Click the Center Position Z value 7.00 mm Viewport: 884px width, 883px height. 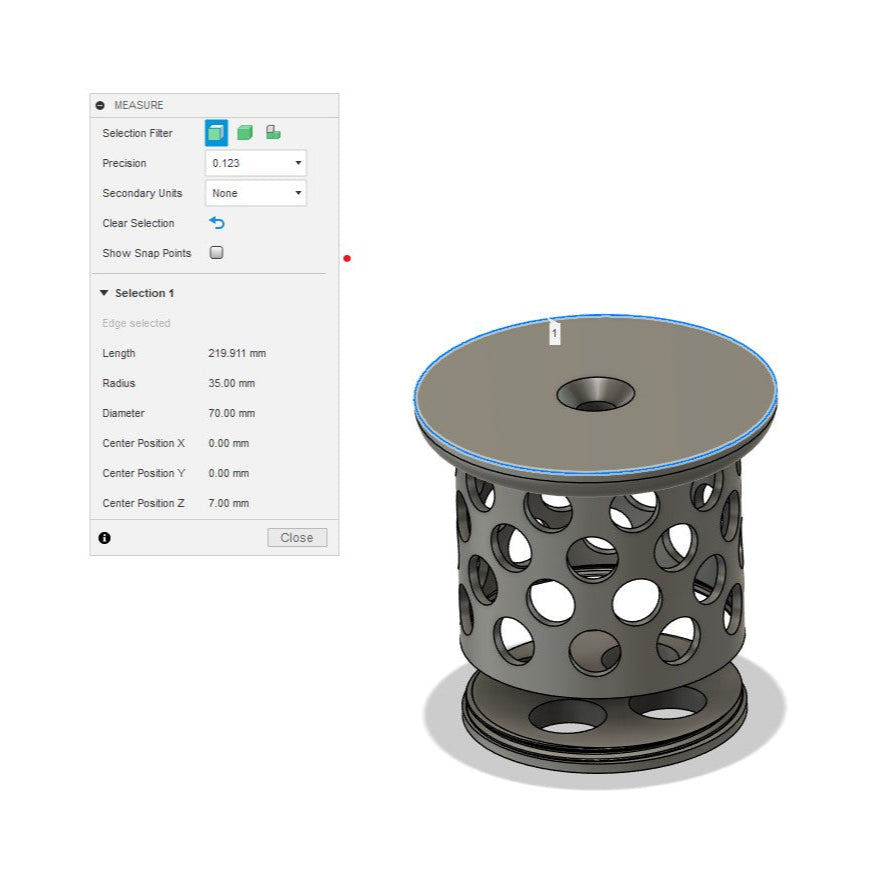pos(228,503)
